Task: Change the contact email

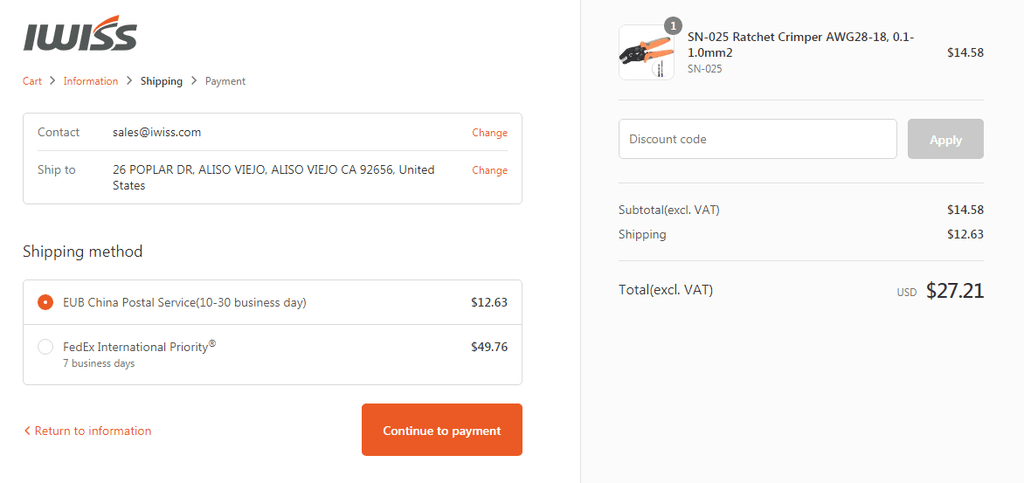Action: [x=490, y=132]
